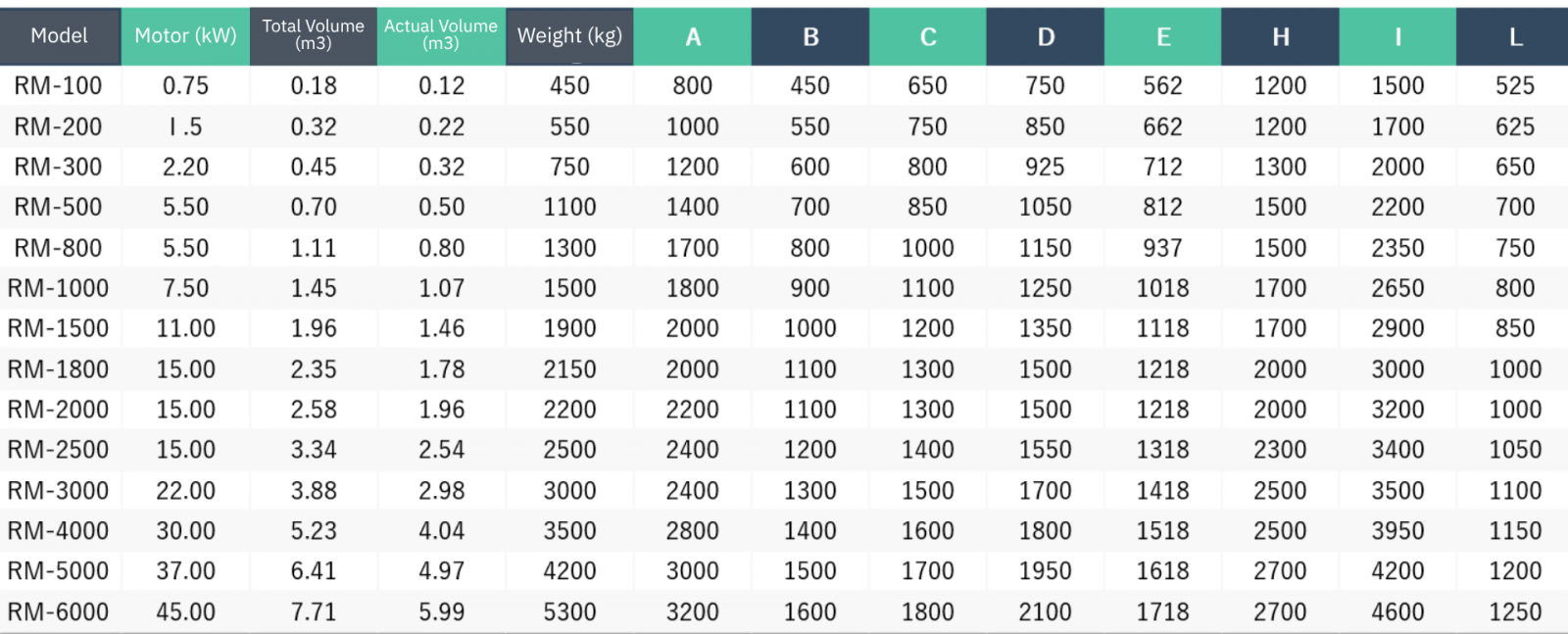Select the RM-300 model row label
The width and height of the screenshot is (1568, 634).
click(x=58, y=168)
